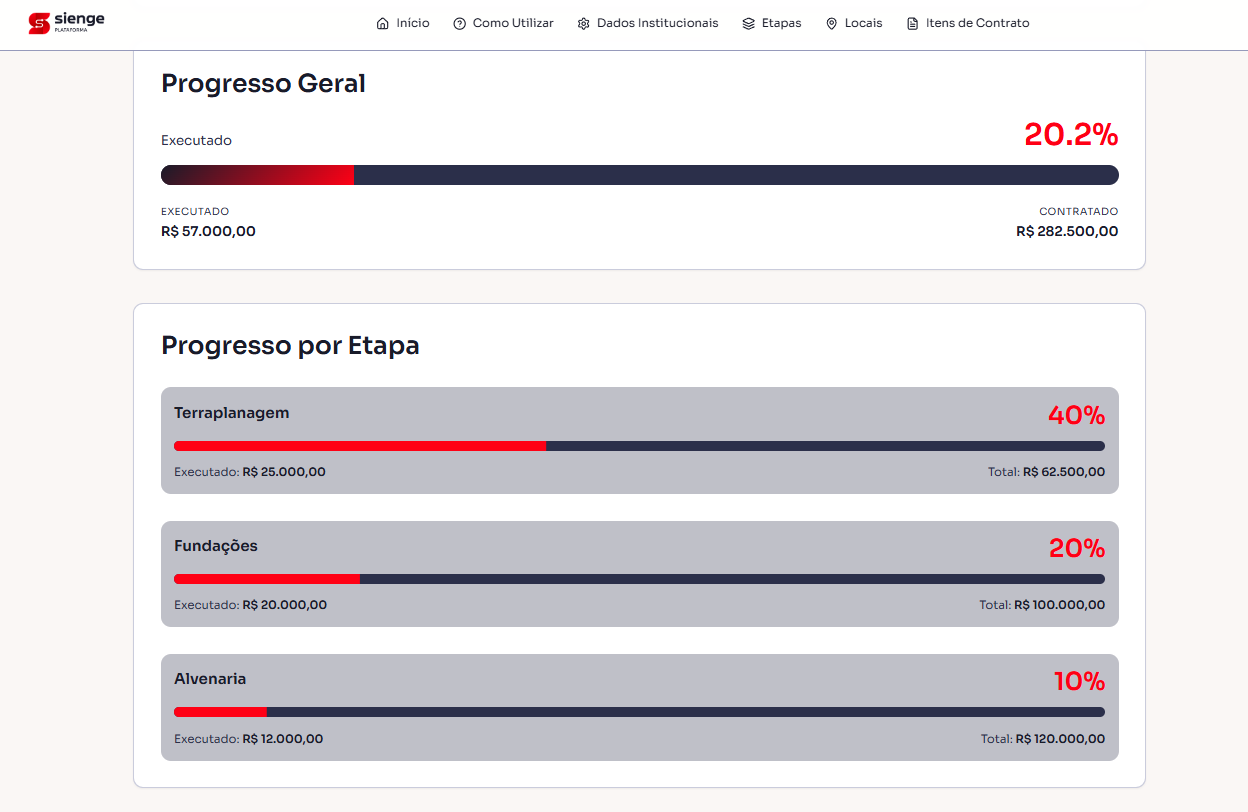Open the Como Utilizar text link
Viewport: 1248px width, 812px height.
pyautogui.click(x=513, y=23)
